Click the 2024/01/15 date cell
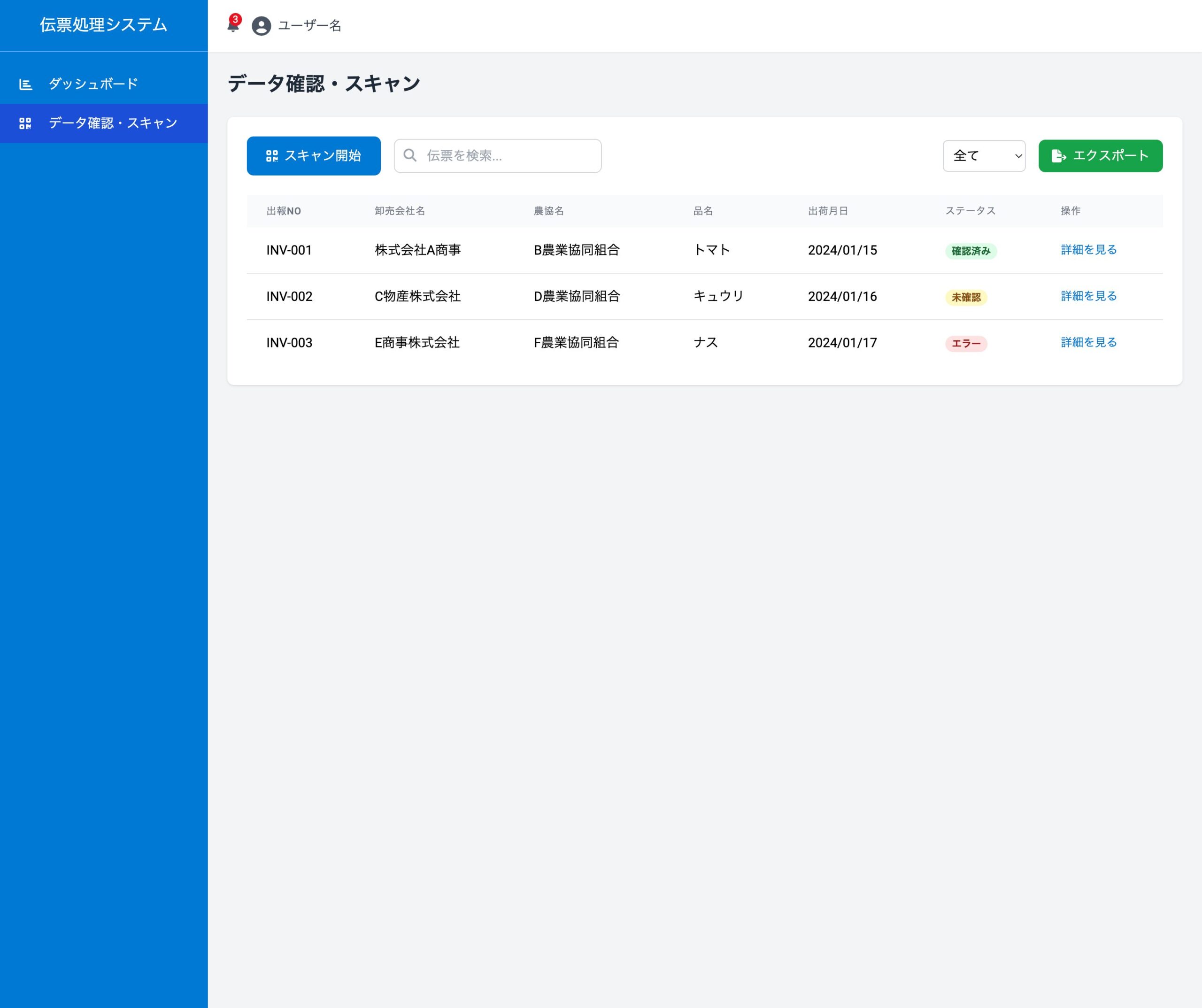The width and height of the screenshot is (1202, 1008). pyautogui.click(x=842, y=250)
